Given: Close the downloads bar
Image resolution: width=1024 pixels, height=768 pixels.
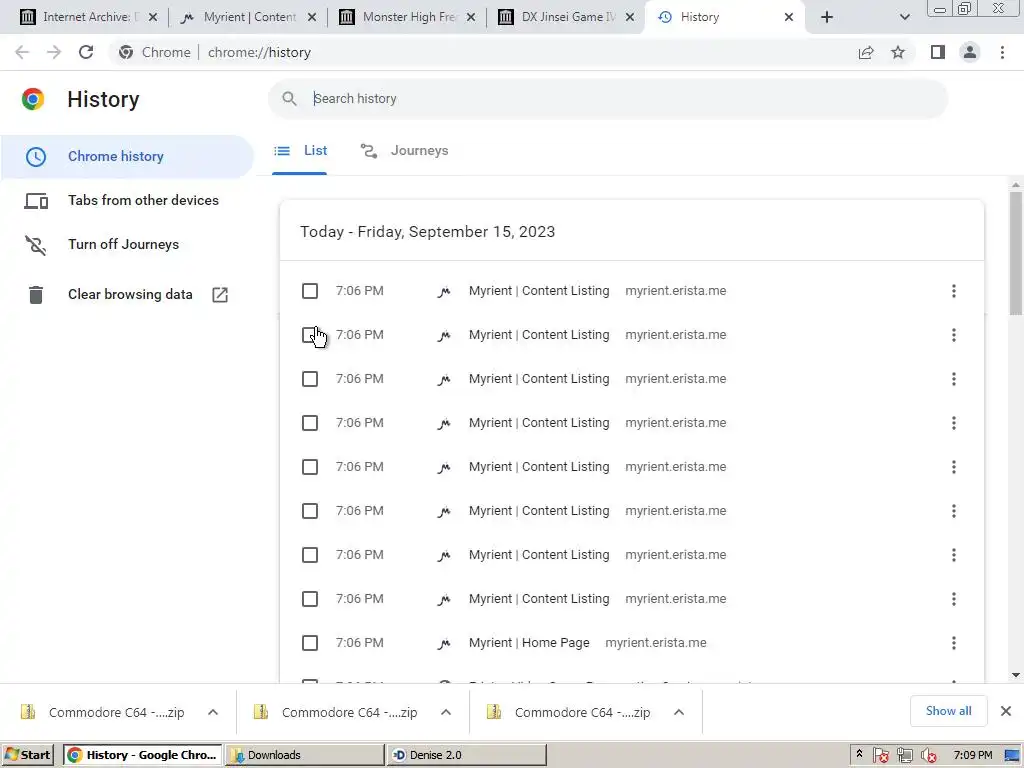Looking at the screenshot, I should click(1006, 711).
